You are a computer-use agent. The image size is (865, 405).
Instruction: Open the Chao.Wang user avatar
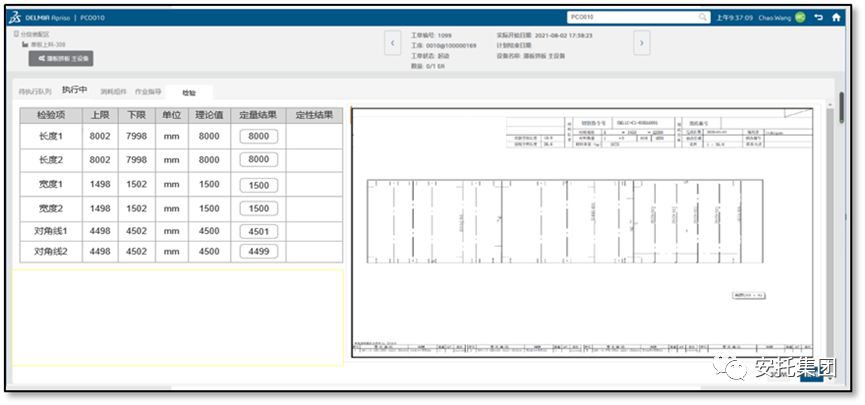[800, 17]
